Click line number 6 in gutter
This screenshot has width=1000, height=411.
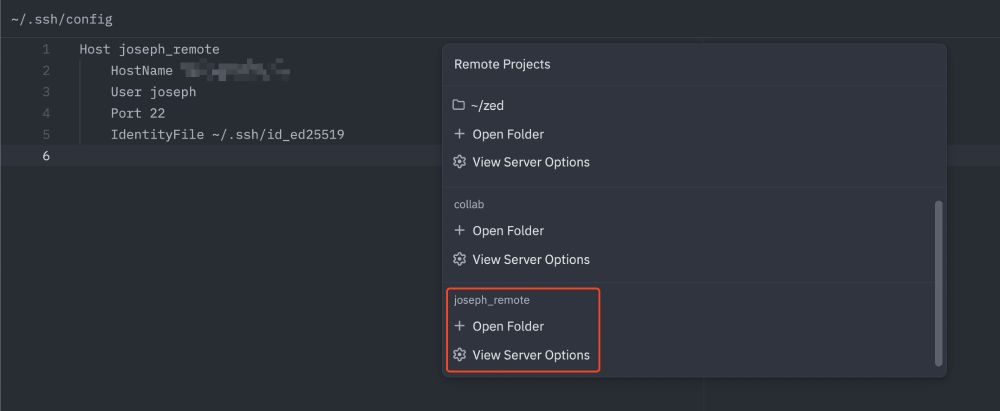point(46,156)
